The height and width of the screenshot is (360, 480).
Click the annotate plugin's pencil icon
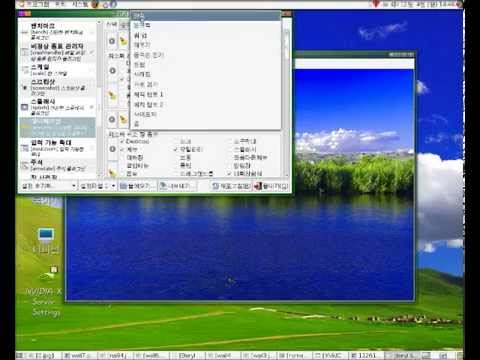(x=24, y=165)
